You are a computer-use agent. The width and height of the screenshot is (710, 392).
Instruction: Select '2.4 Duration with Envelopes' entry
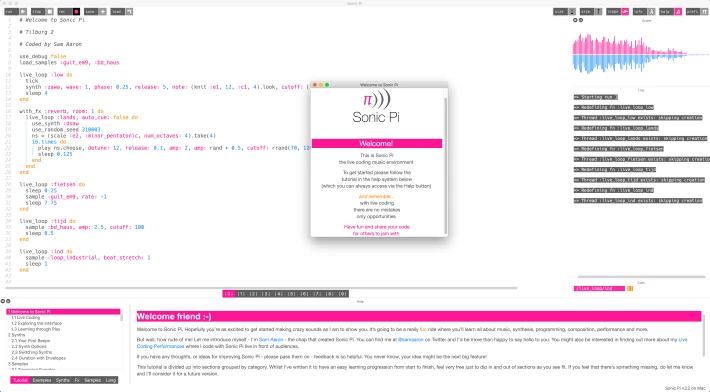(63, 358)
